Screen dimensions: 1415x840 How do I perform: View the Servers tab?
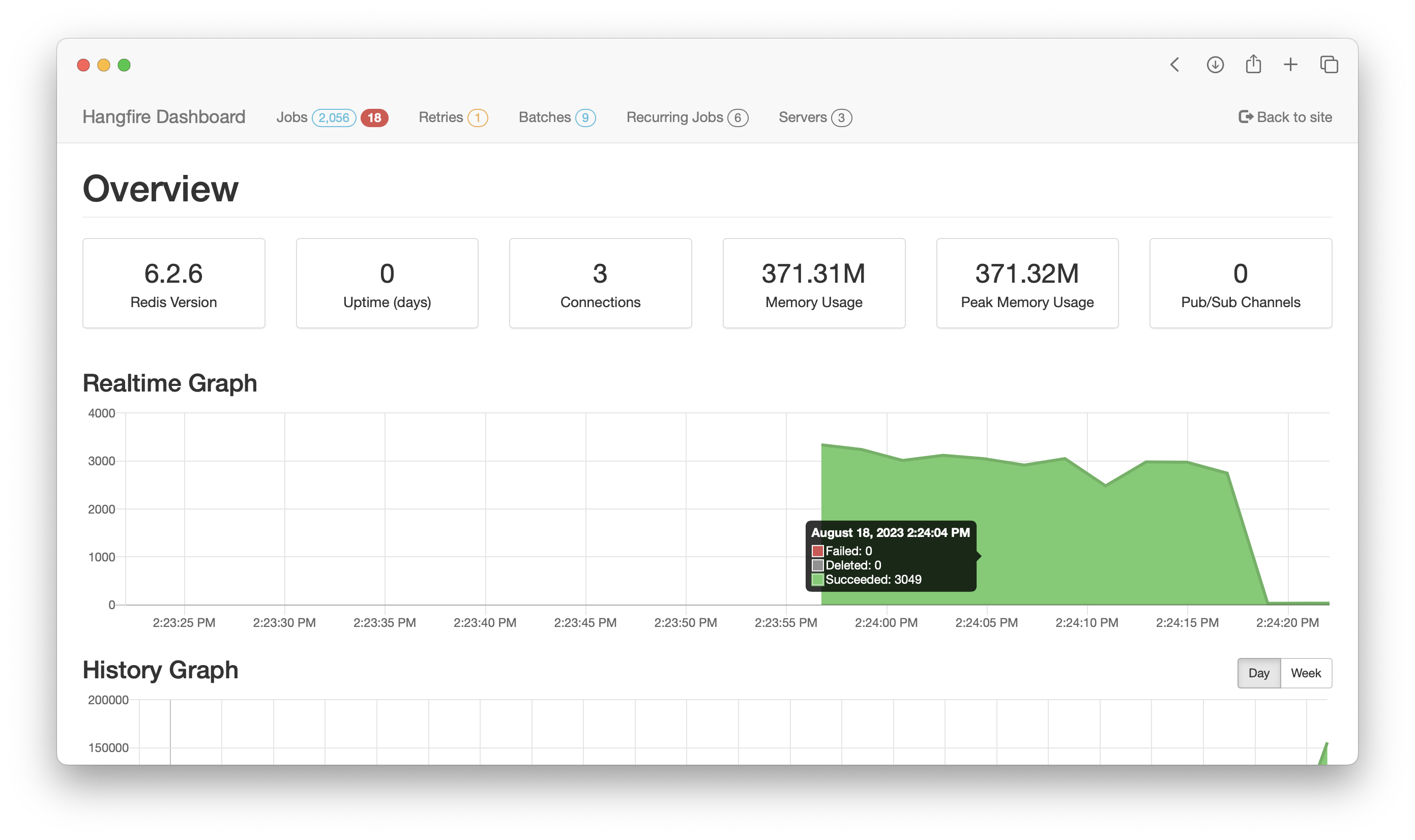pos(802,117)
